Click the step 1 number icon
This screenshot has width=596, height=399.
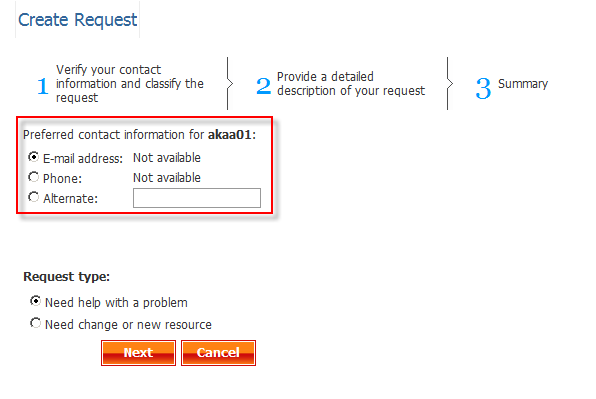coord(43,86)
